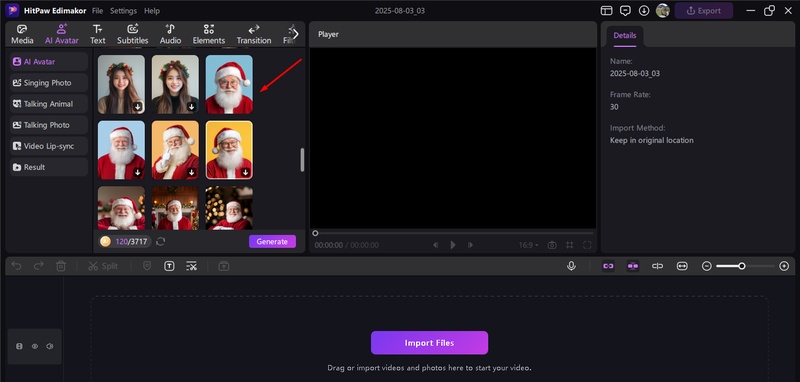Open the Settings menu
The height and width of the screenshot is (382, 800).
coord(123,11)
